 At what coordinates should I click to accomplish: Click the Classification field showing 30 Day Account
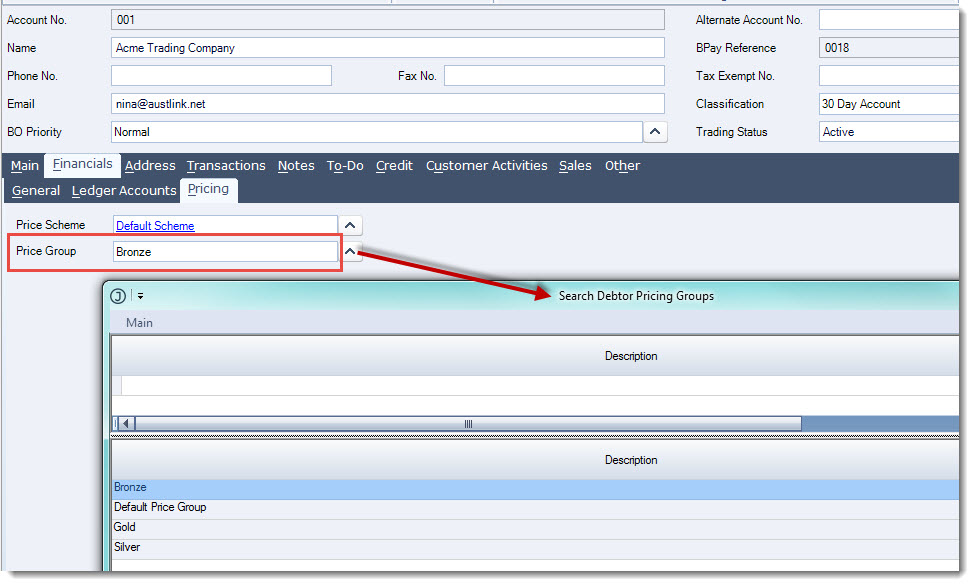[x=889, y=104]
